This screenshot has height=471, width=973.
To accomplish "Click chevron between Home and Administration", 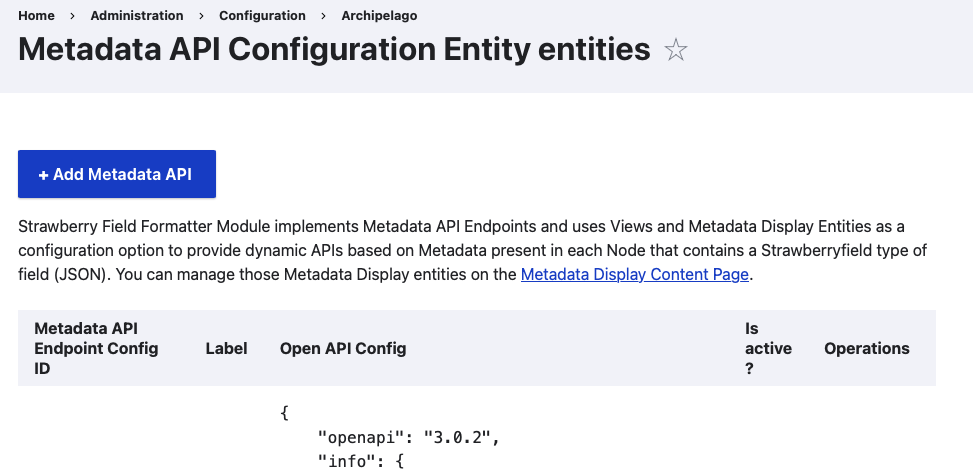I will click(73, 15).
